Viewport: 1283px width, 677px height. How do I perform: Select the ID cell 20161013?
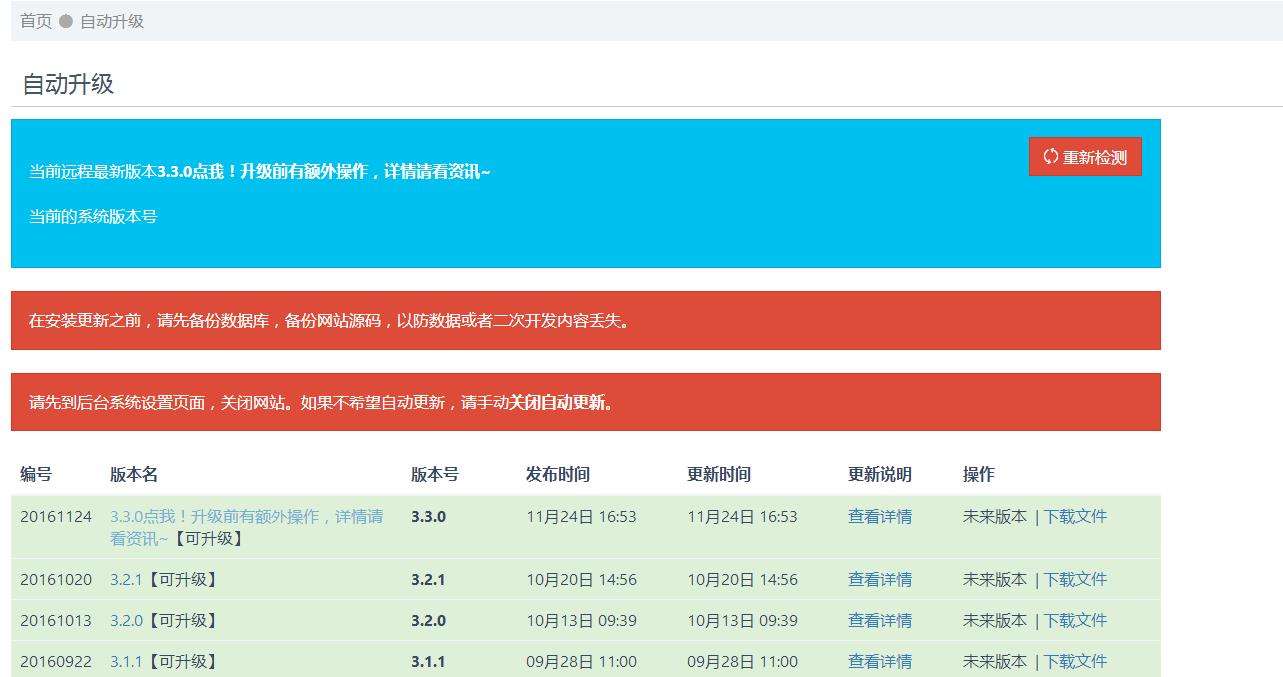tap(56, 620)
